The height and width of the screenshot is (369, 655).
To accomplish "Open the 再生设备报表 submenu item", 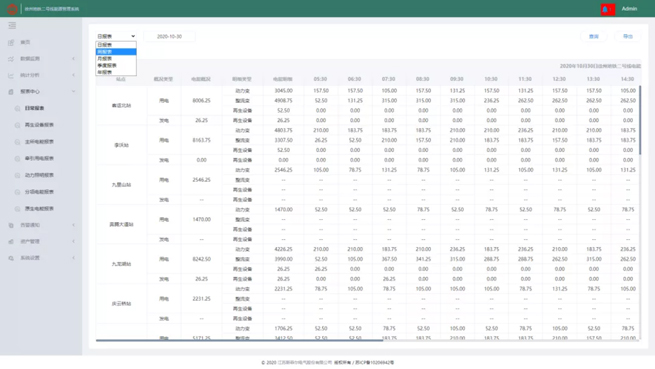I will (39, 125).
